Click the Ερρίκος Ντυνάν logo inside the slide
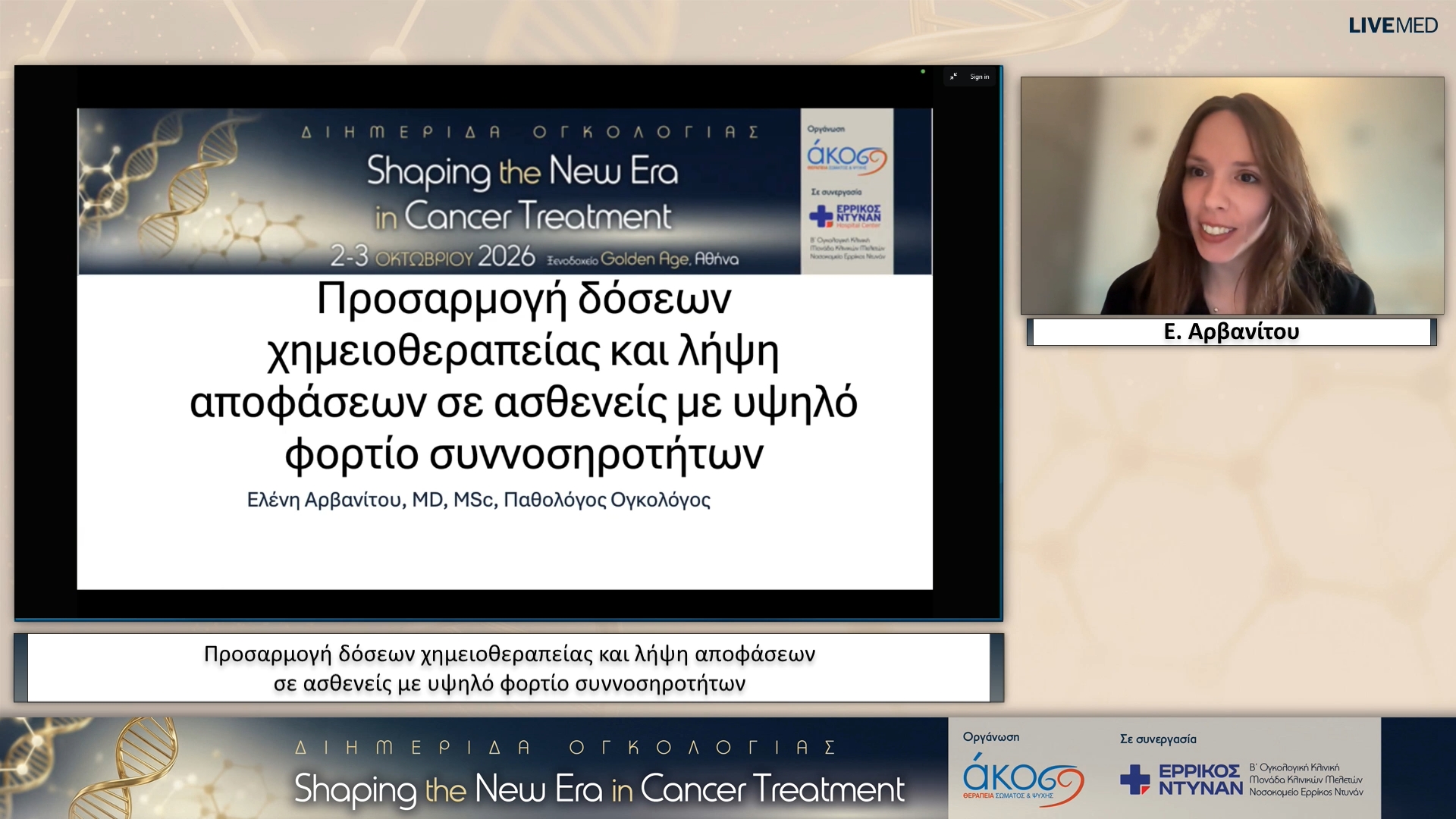1456x819 pixels. (846, 215)
